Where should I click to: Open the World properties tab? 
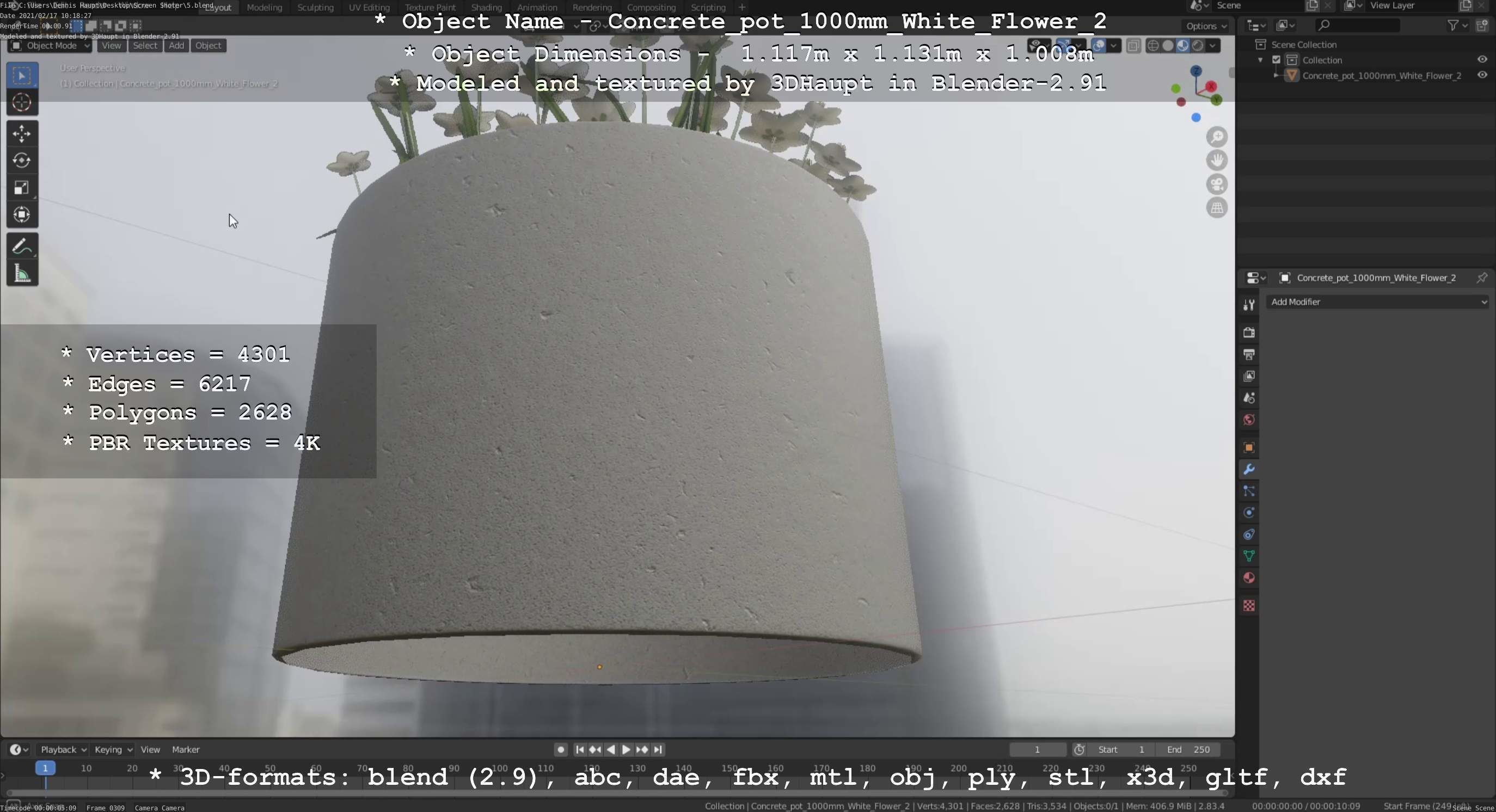click(x=1249, y=420)
